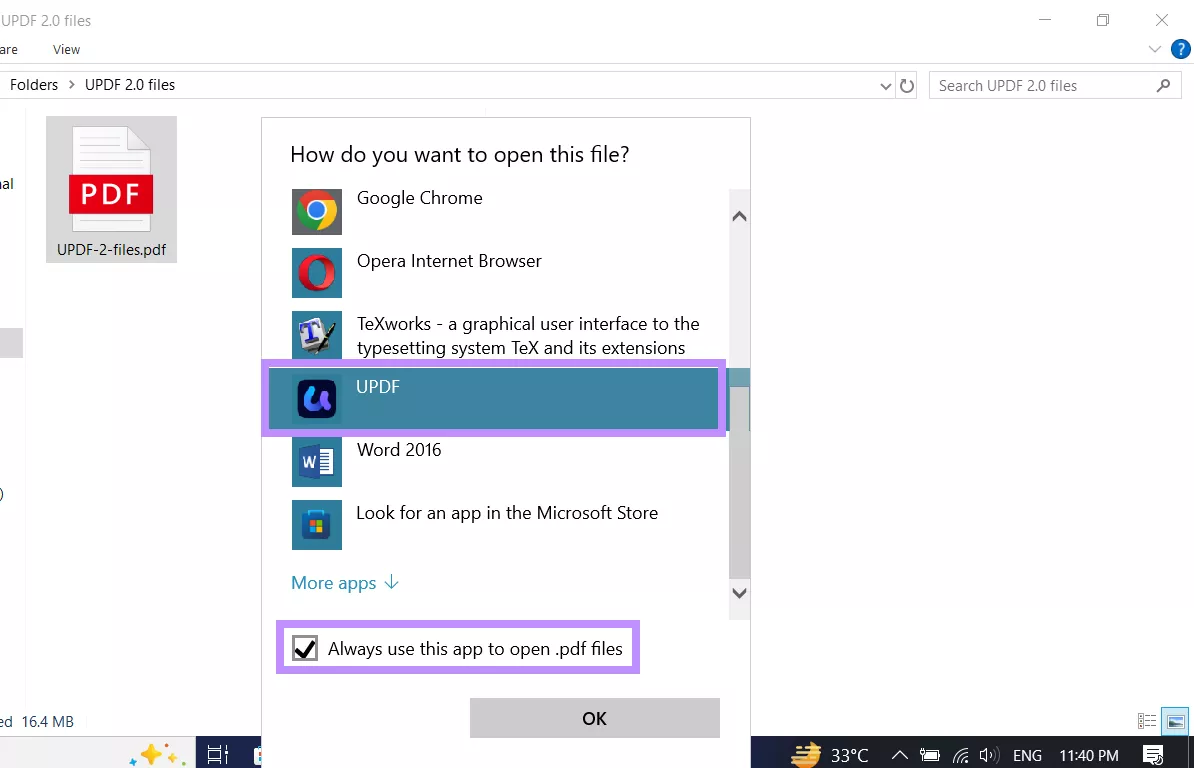Confirm with the OK button
1194x768 pixels.
[x=594, y=718]
